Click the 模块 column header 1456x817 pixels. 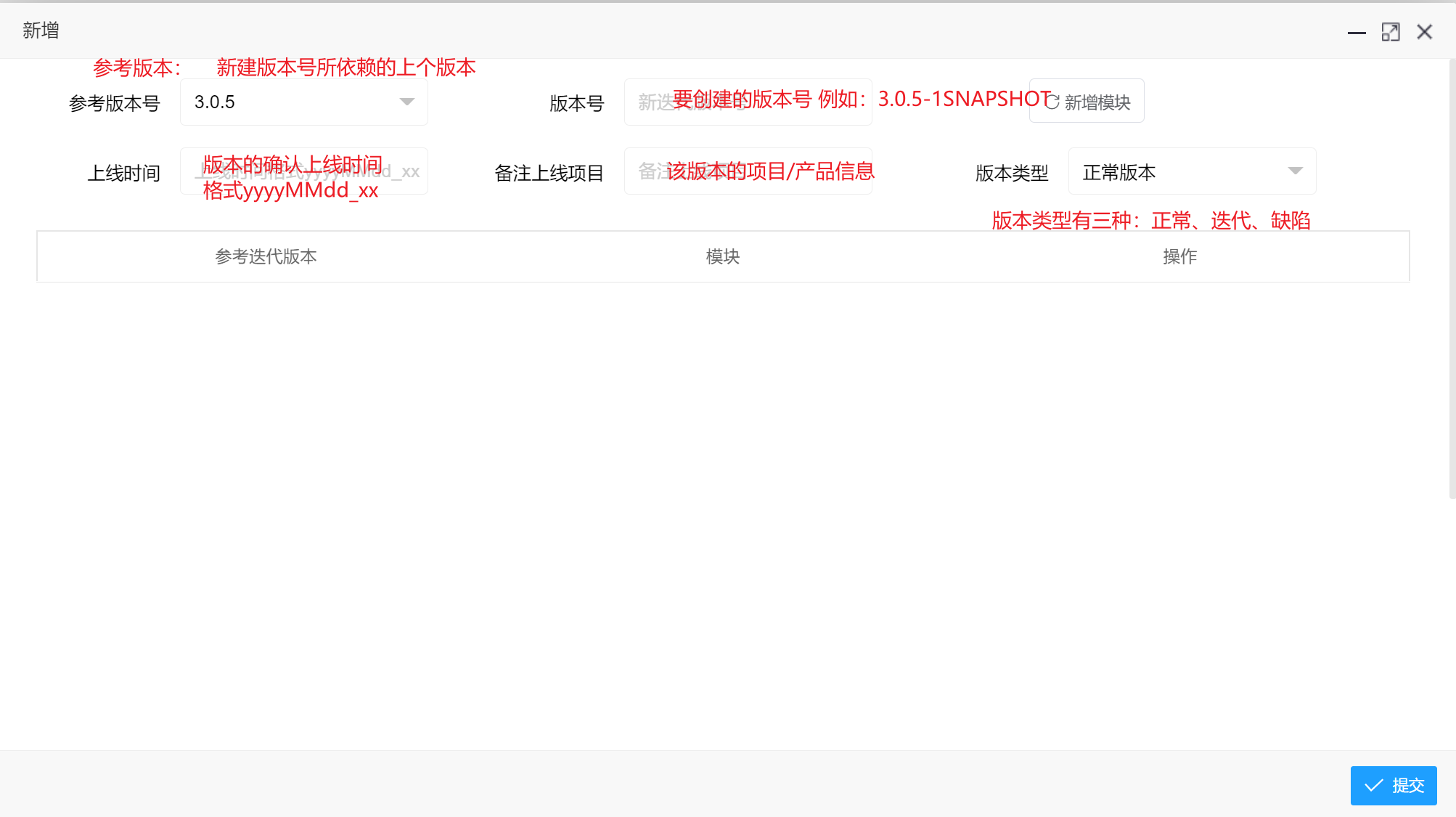[723, 256]
